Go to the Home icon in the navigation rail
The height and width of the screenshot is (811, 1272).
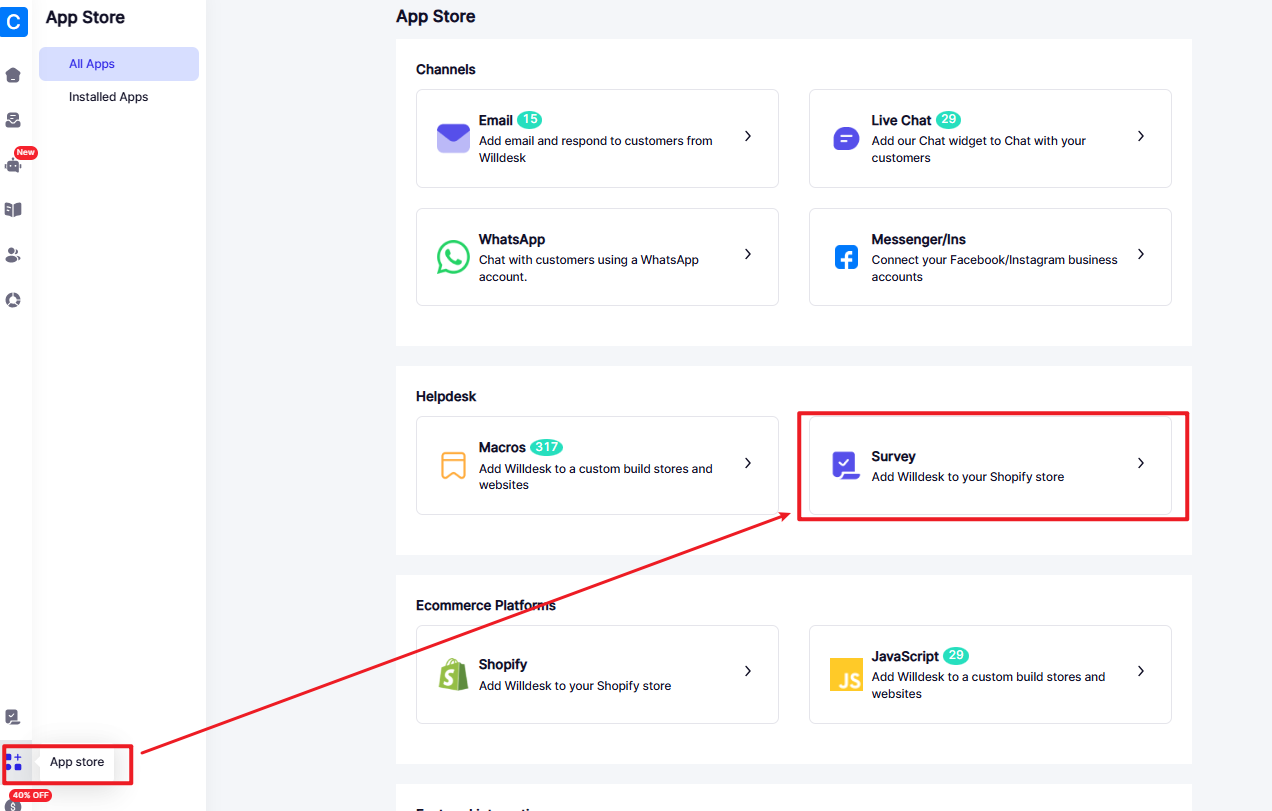13,75
